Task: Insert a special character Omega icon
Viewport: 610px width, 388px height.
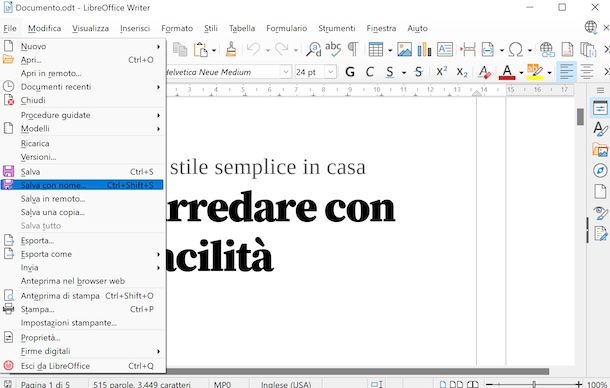Action: click(515, 49)
